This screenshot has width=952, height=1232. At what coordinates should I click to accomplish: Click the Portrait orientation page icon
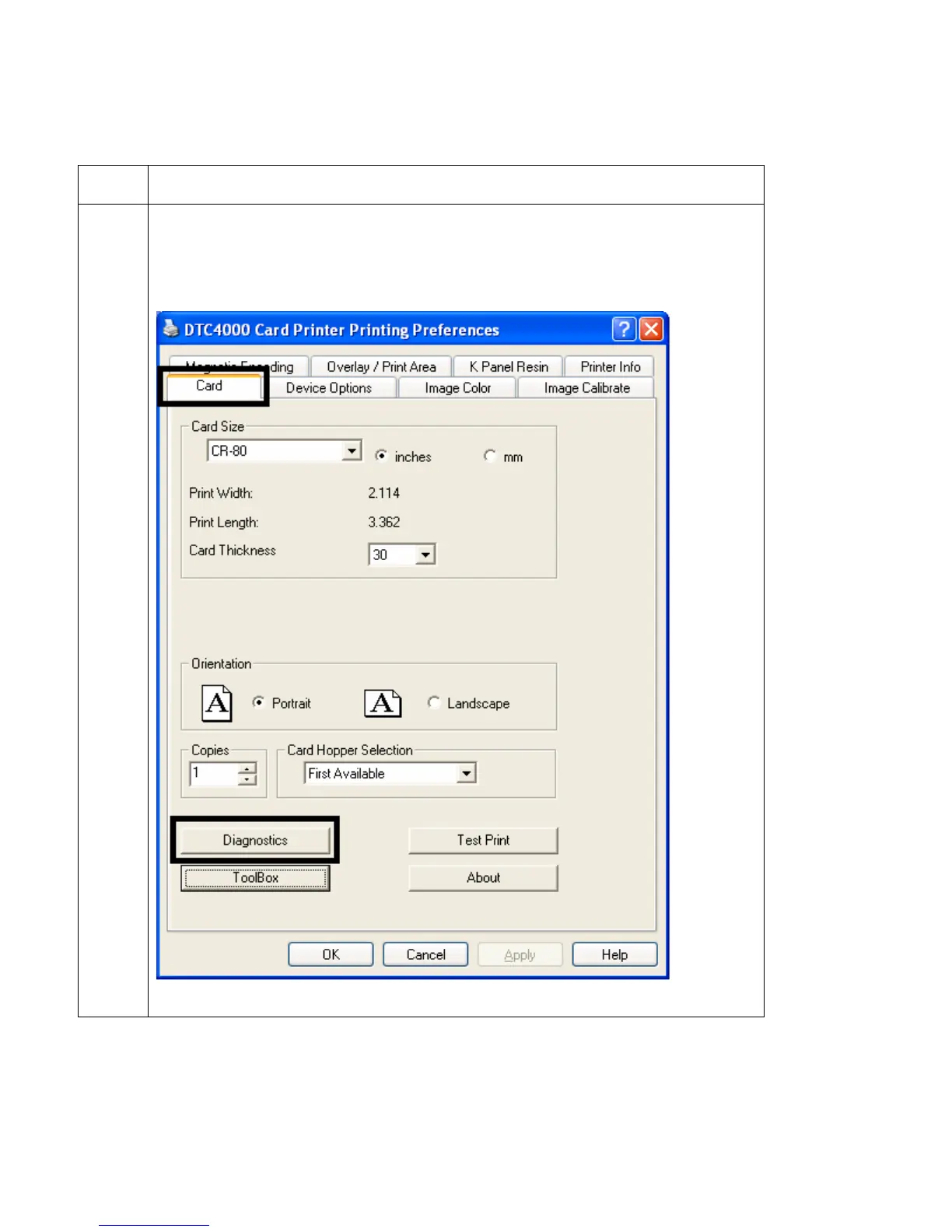point(217,703)
